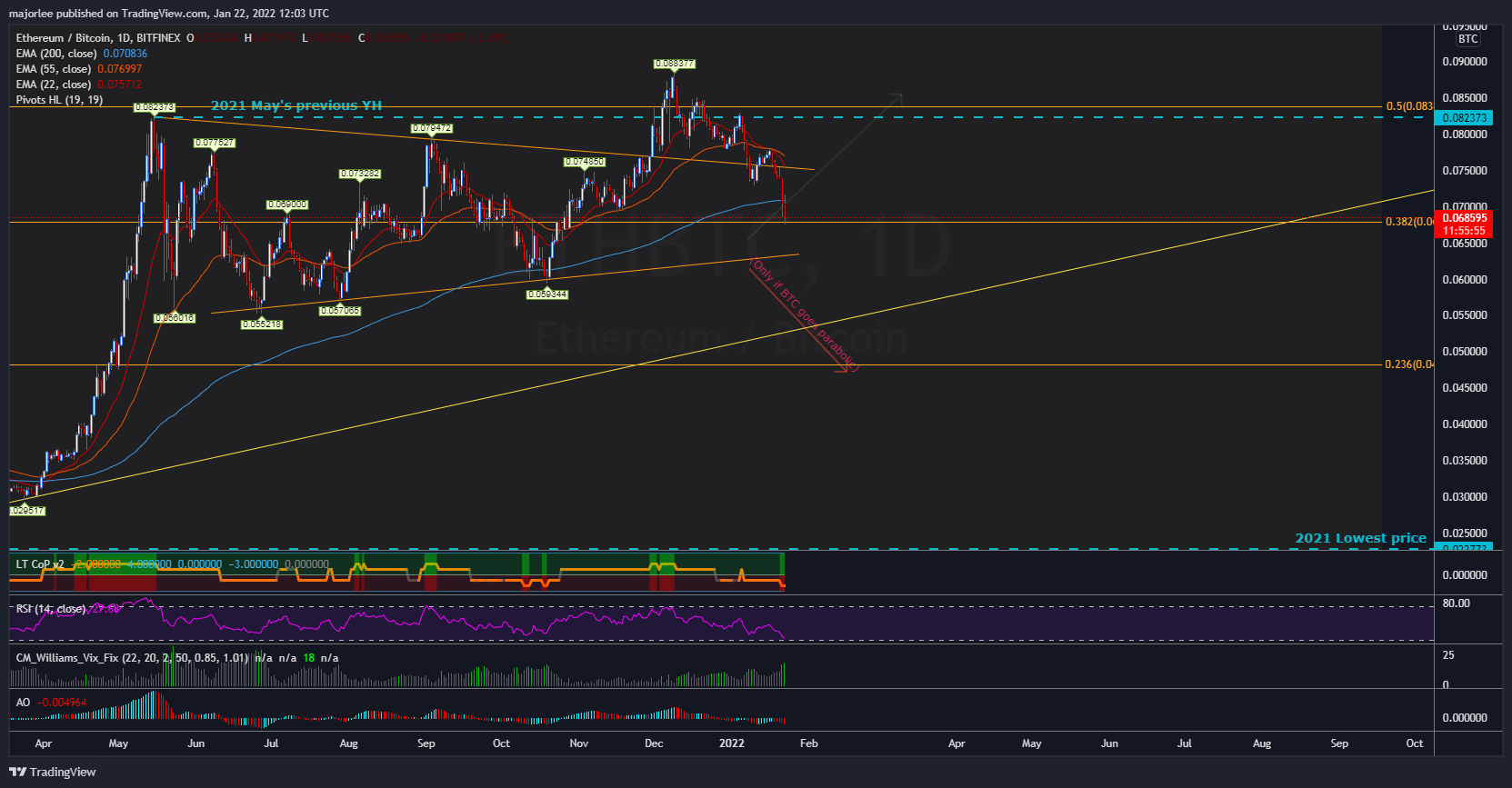
Task: Click the 0.5 Fibonacci level label
Action: [1408, 106]
